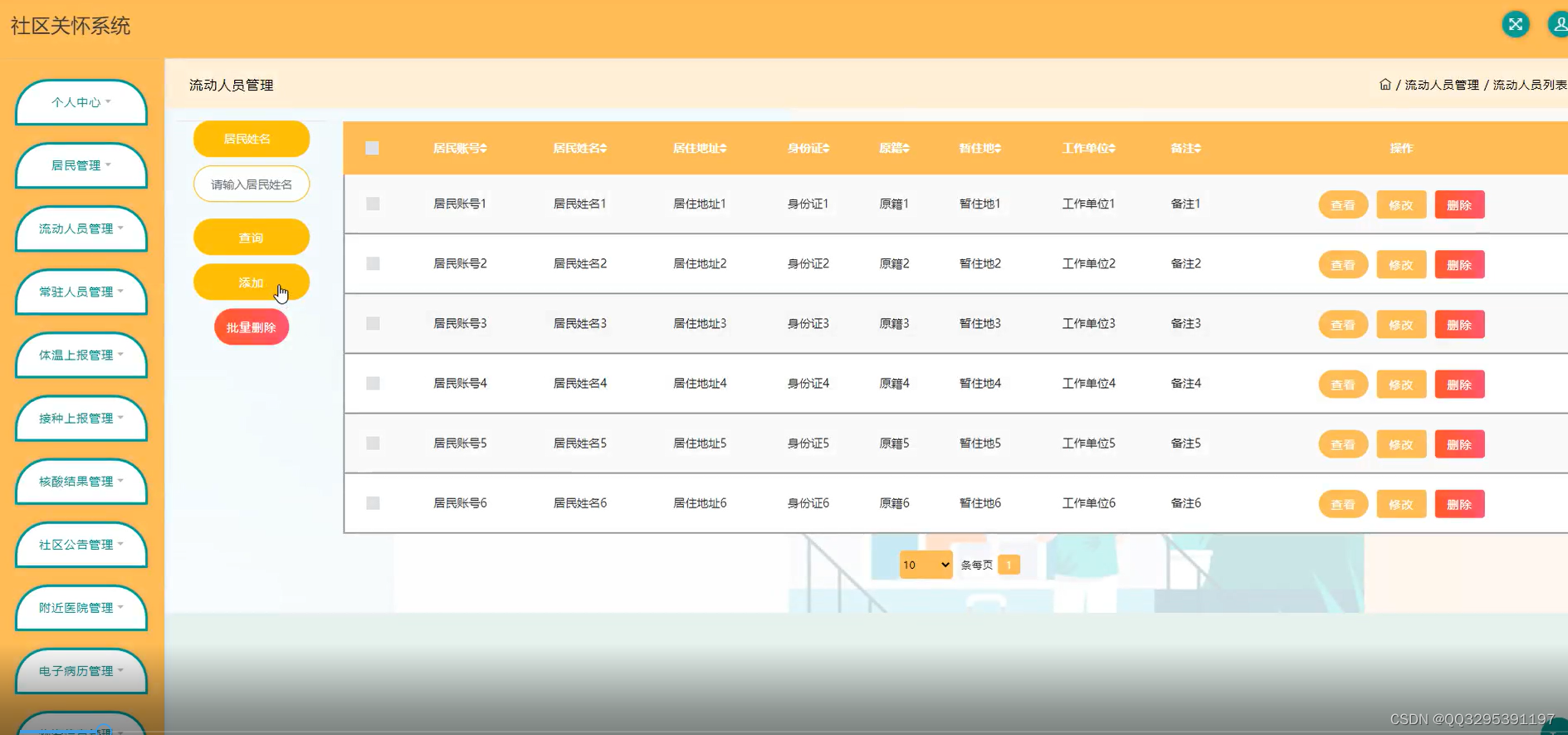Expand the 个人中心 sidebar menu
This screenshot has height=735, width=1568.
[x=81, y=102]
